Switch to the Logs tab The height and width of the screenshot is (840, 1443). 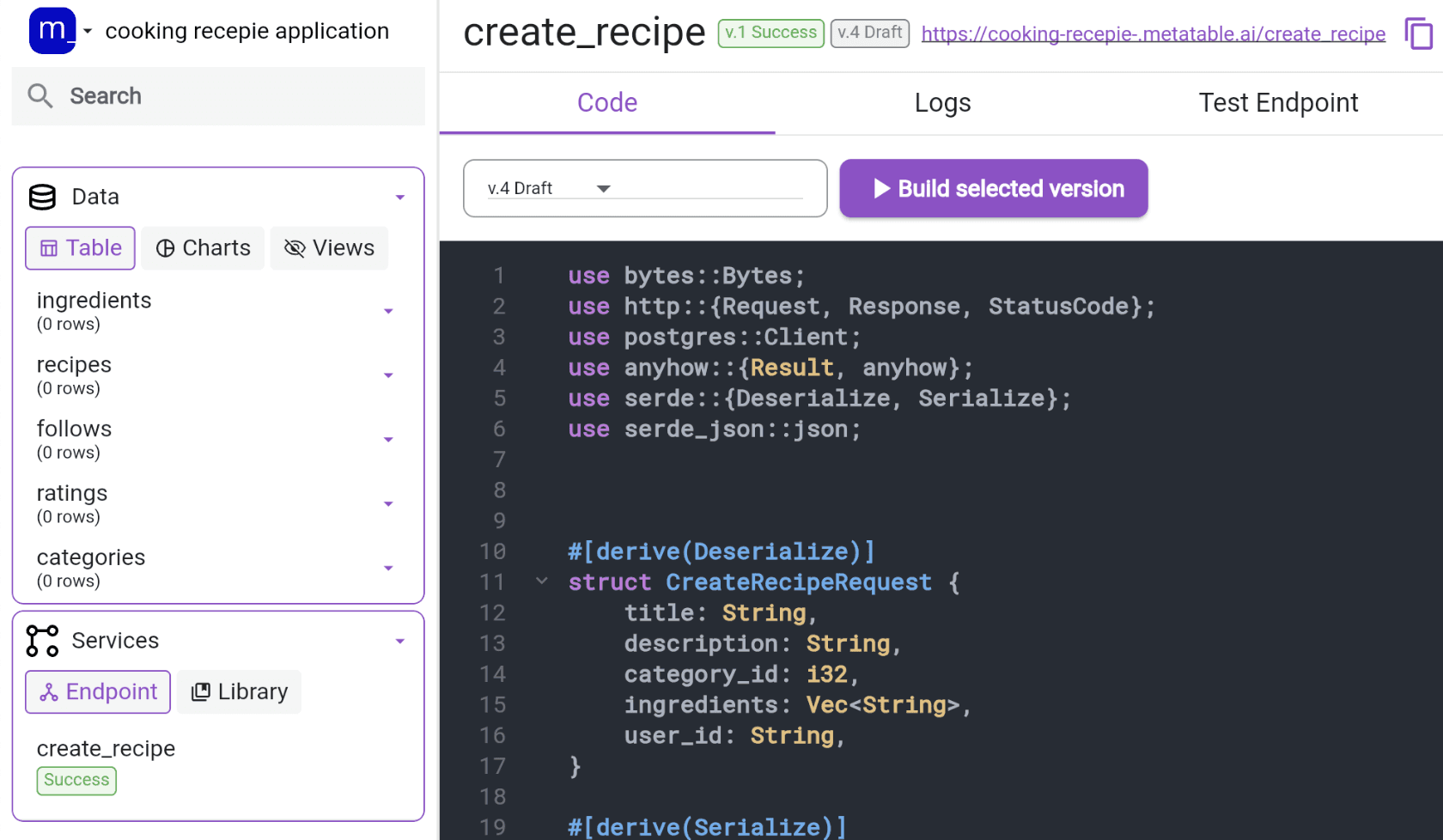coord(942,102)
